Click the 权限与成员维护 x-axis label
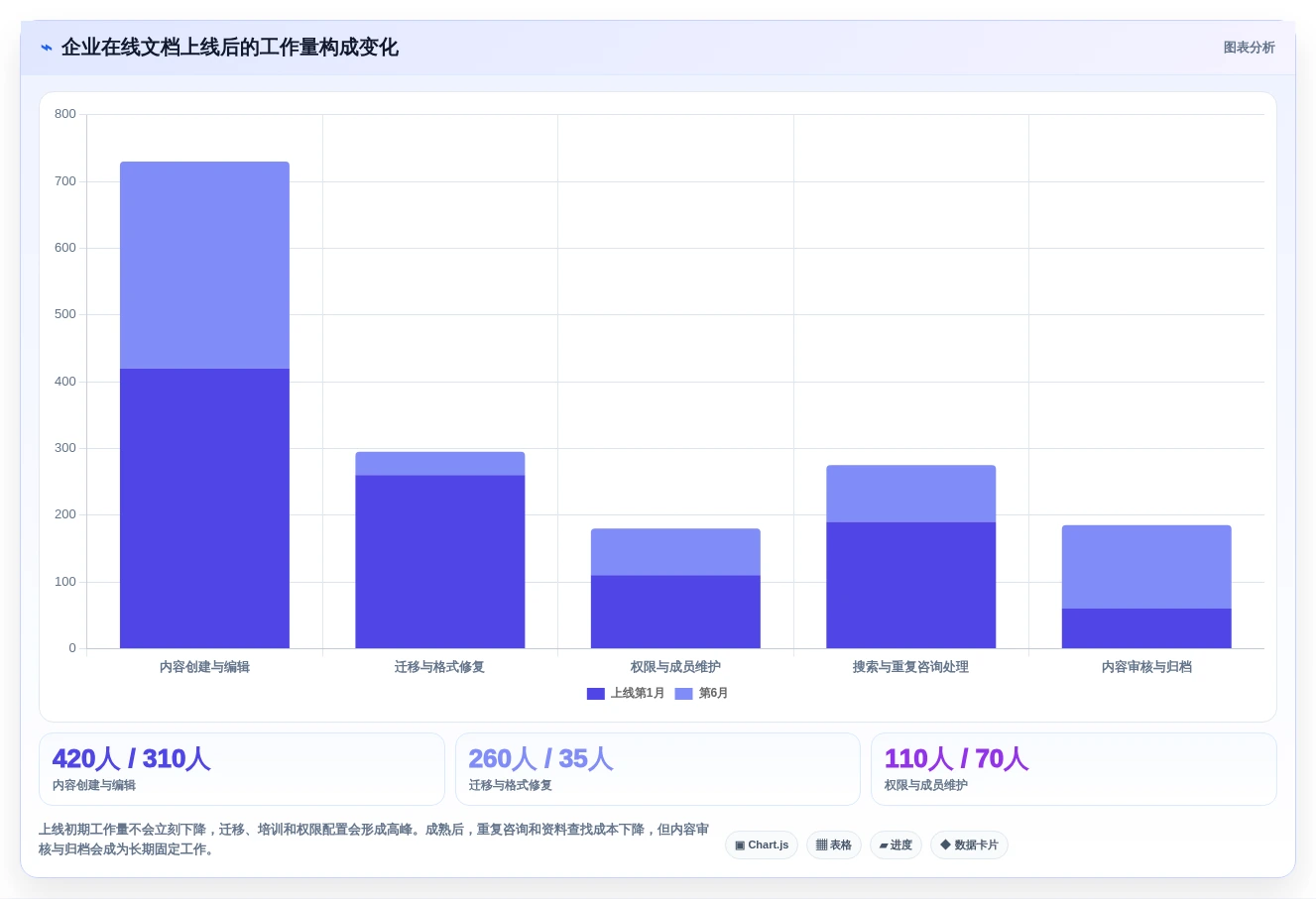Screen dimensions: 1316x899 click(676, 667)
